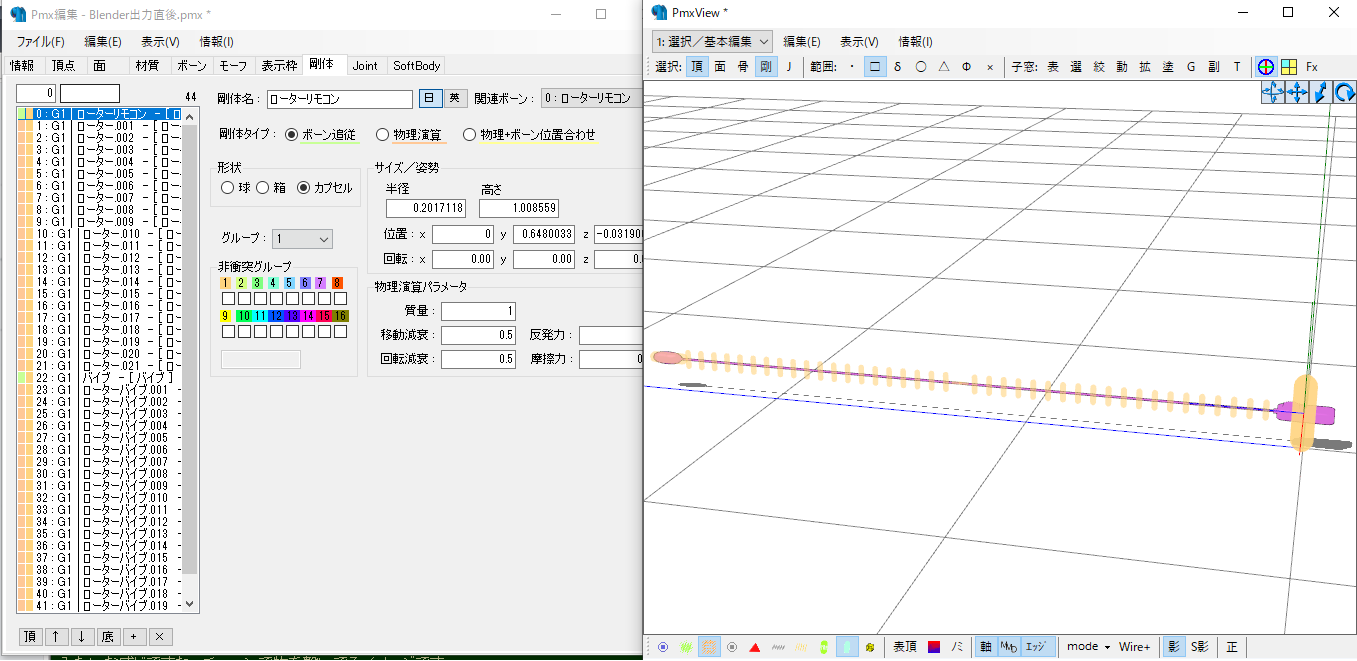Image resolution: width=1357 pixels, height=661 pixels.
Task: Select the 物理演算 rigid body type
Action: (383, 134)
